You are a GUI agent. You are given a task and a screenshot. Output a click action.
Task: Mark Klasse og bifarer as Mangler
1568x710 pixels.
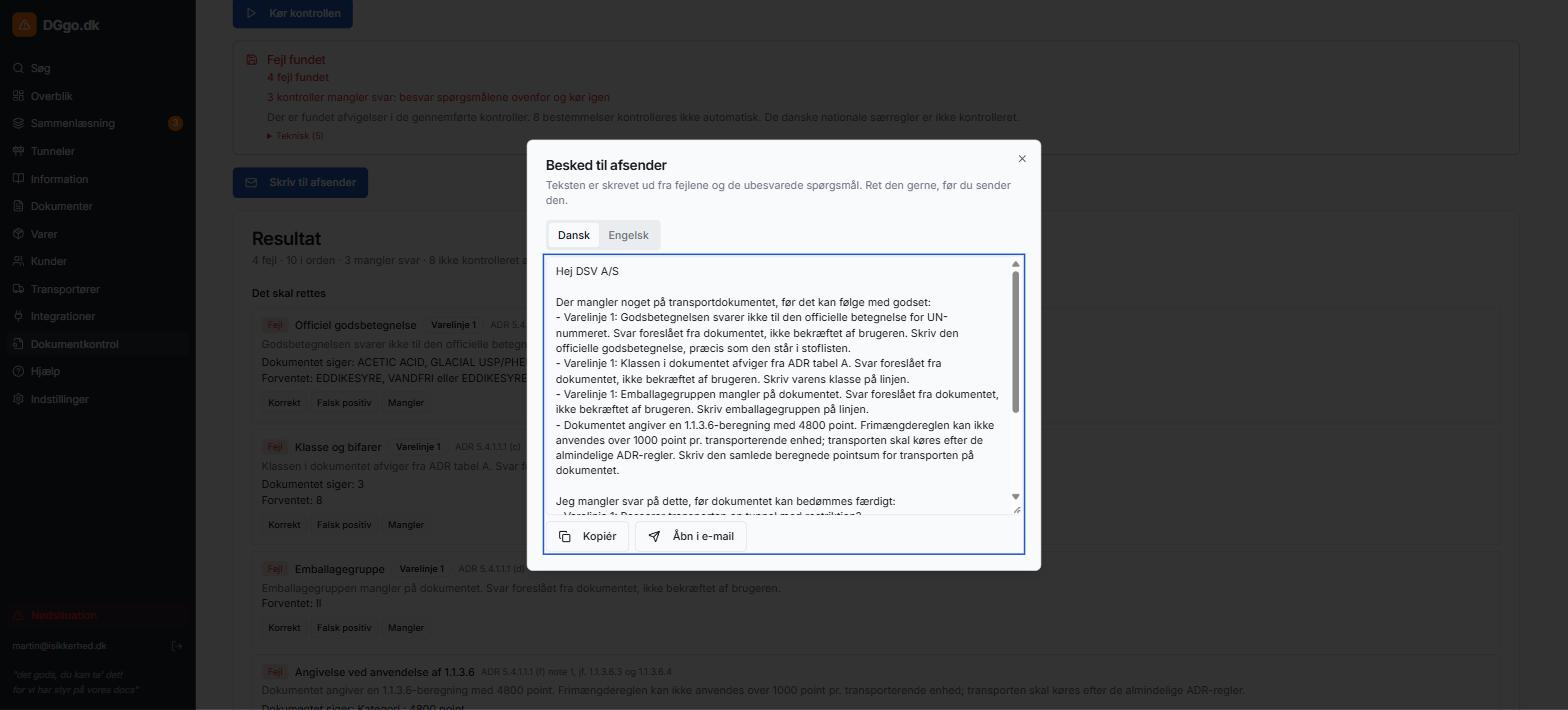click(406, 525)
